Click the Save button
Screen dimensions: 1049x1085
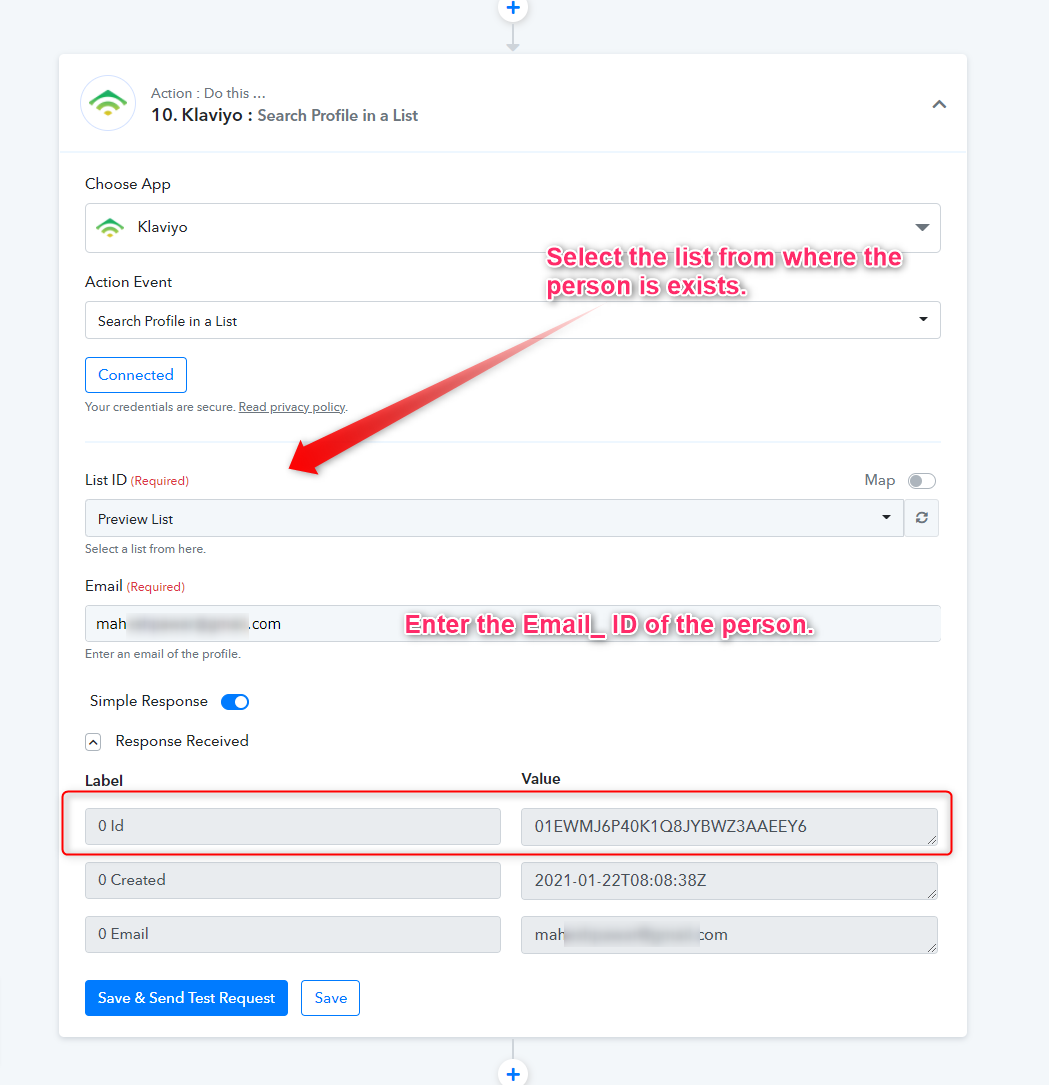coord(330,998)
